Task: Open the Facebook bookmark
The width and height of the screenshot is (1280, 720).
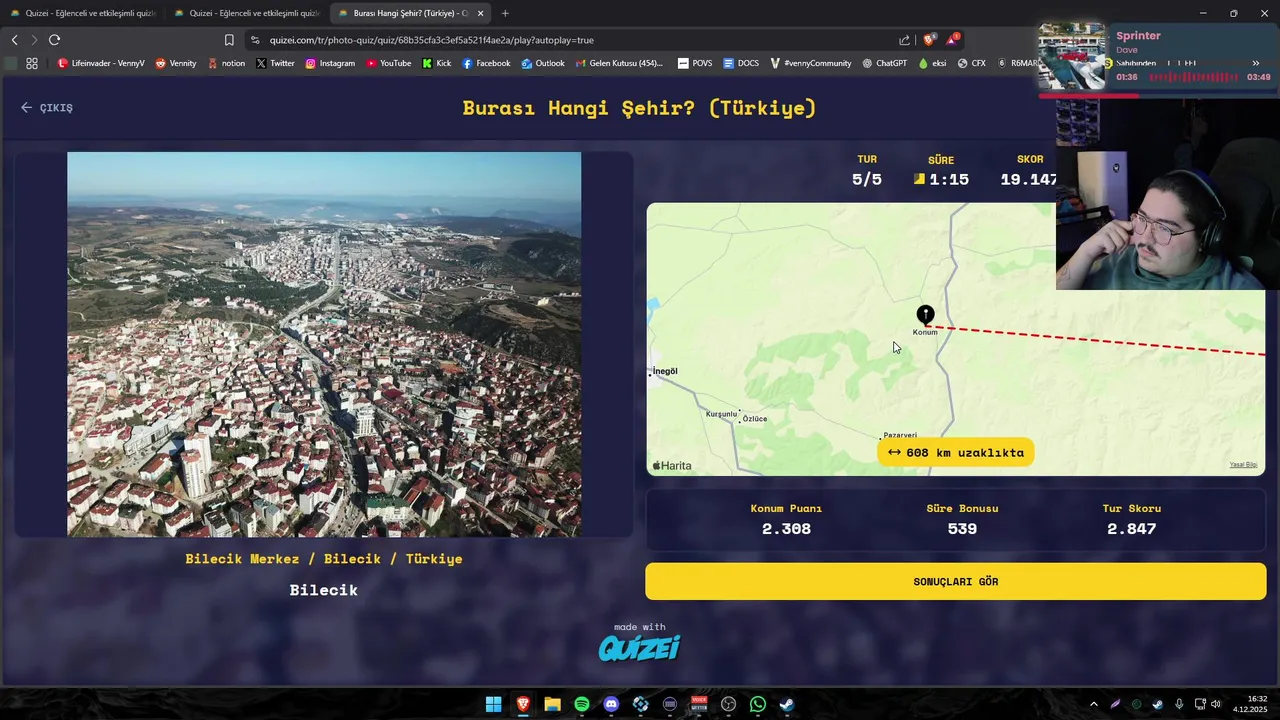Action: [x=486, y=63]
